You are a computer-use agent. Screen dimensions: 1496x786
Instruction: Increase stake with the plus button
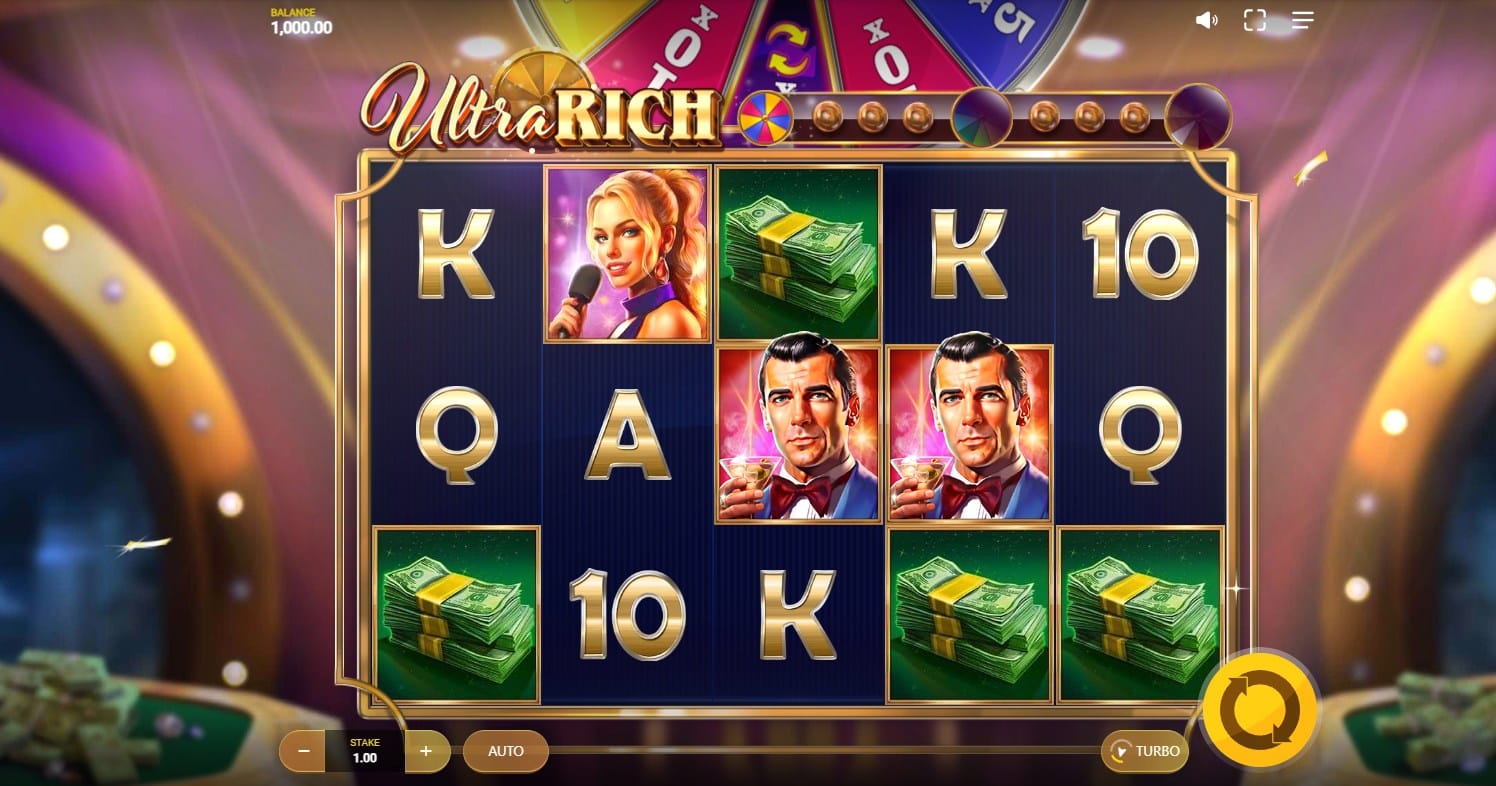(x=427, y=751)
